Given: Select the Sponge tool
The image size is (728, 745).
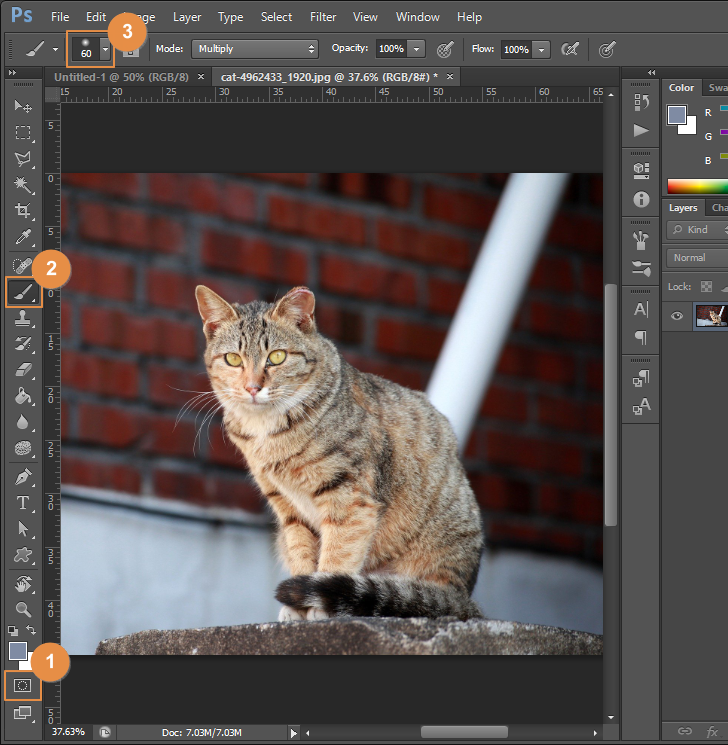Looking at the screenshot, I should (x=22, y=448).
